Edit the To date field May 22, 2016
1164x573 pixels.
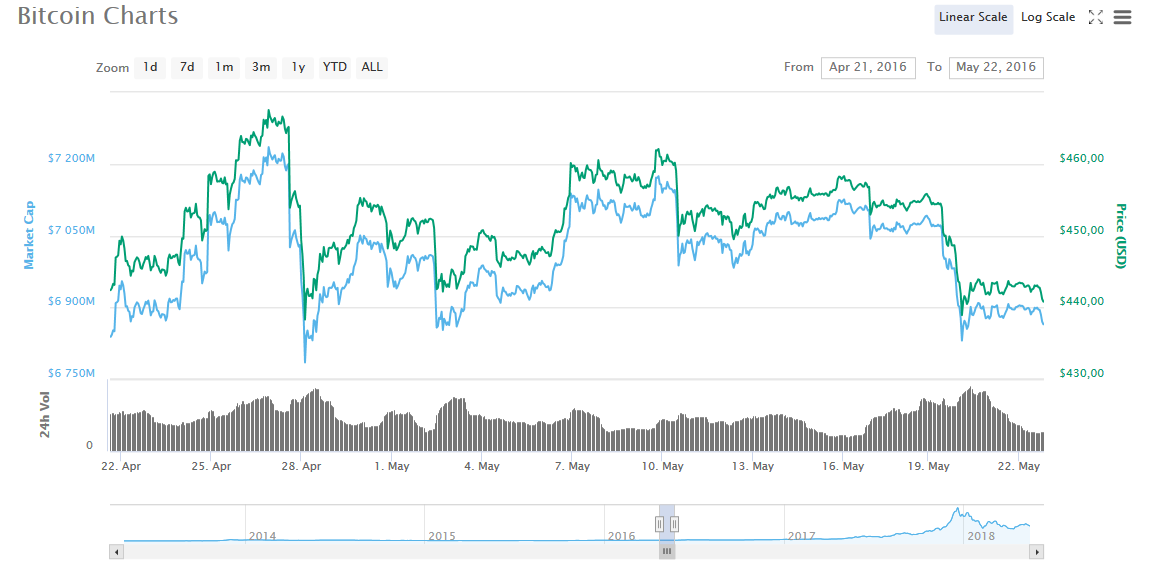click(x=996, y=68)
